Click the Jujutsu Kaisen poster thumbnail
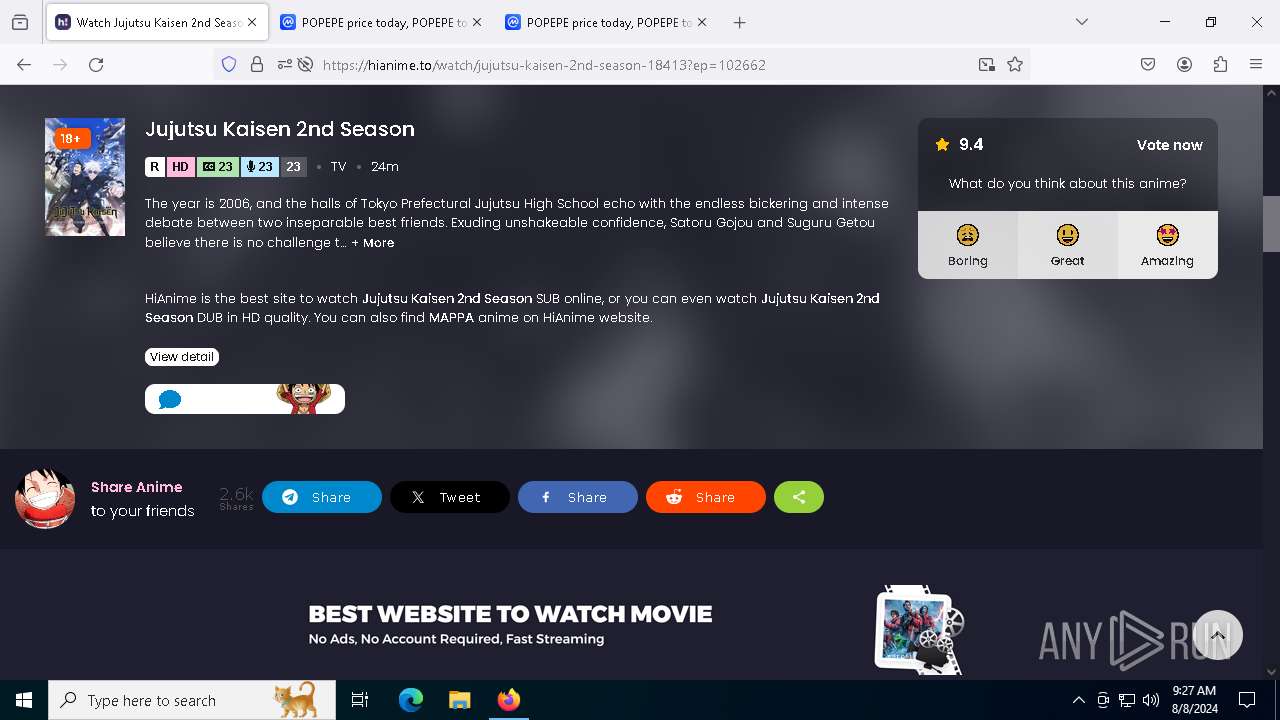The width and height of the screenshot is (1280, 720). pos(85,177)
